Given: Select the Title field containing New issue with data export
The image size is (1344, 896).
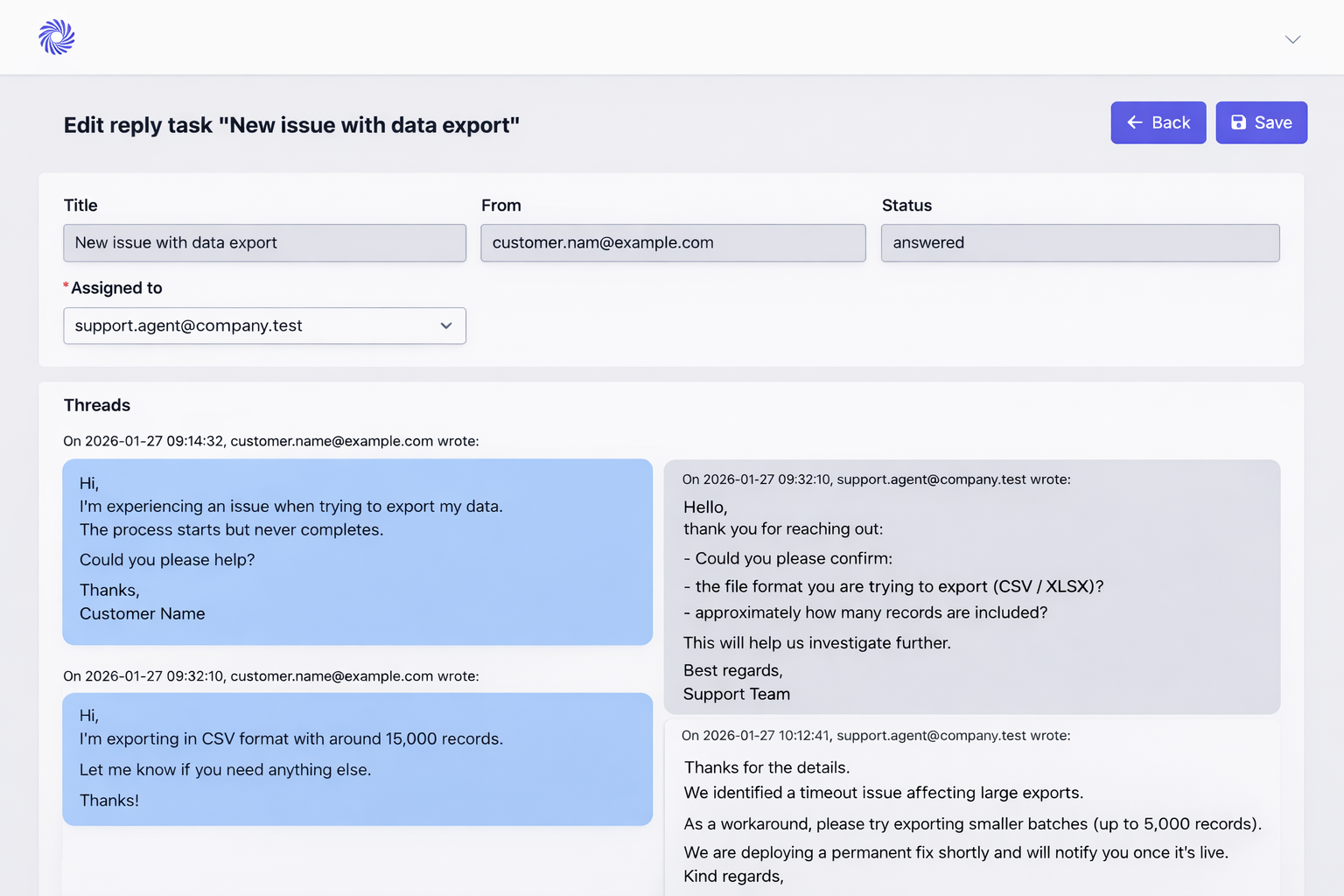Looking at the screenshot, I should (264, 242).
